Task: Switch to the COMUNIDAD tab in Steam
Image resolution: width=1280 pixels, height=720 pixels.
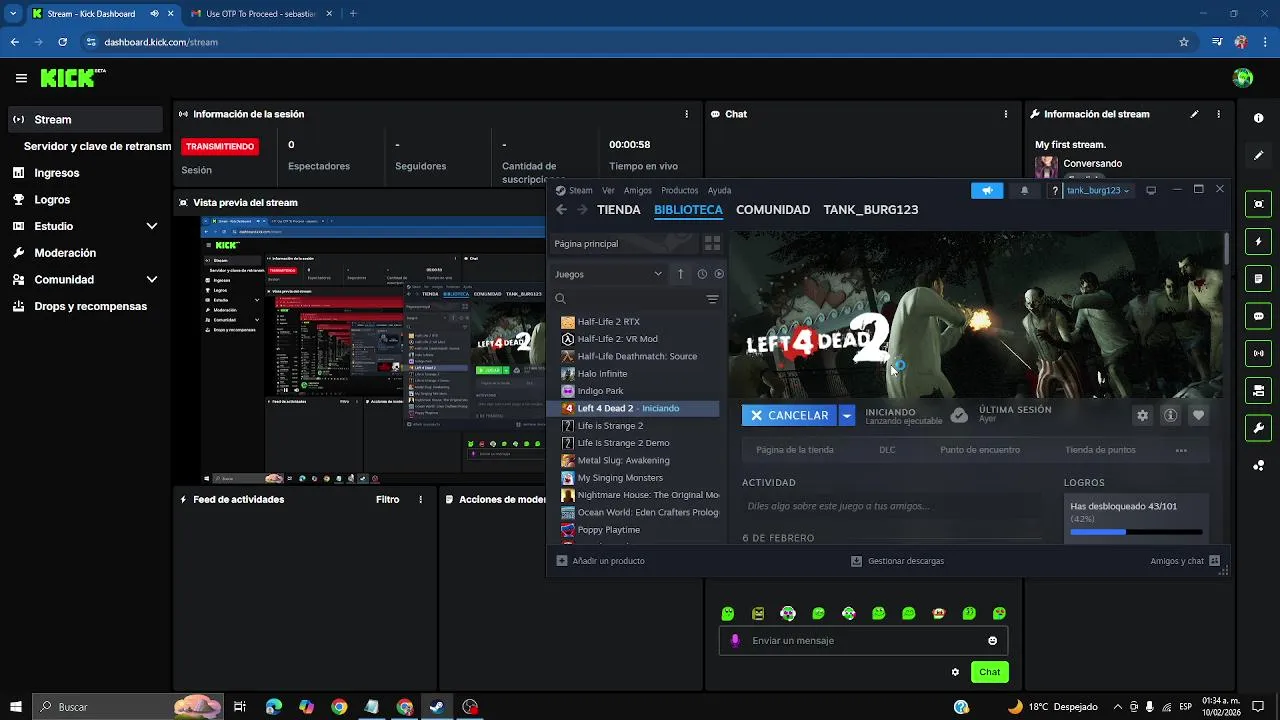Action: pos(773,210)
